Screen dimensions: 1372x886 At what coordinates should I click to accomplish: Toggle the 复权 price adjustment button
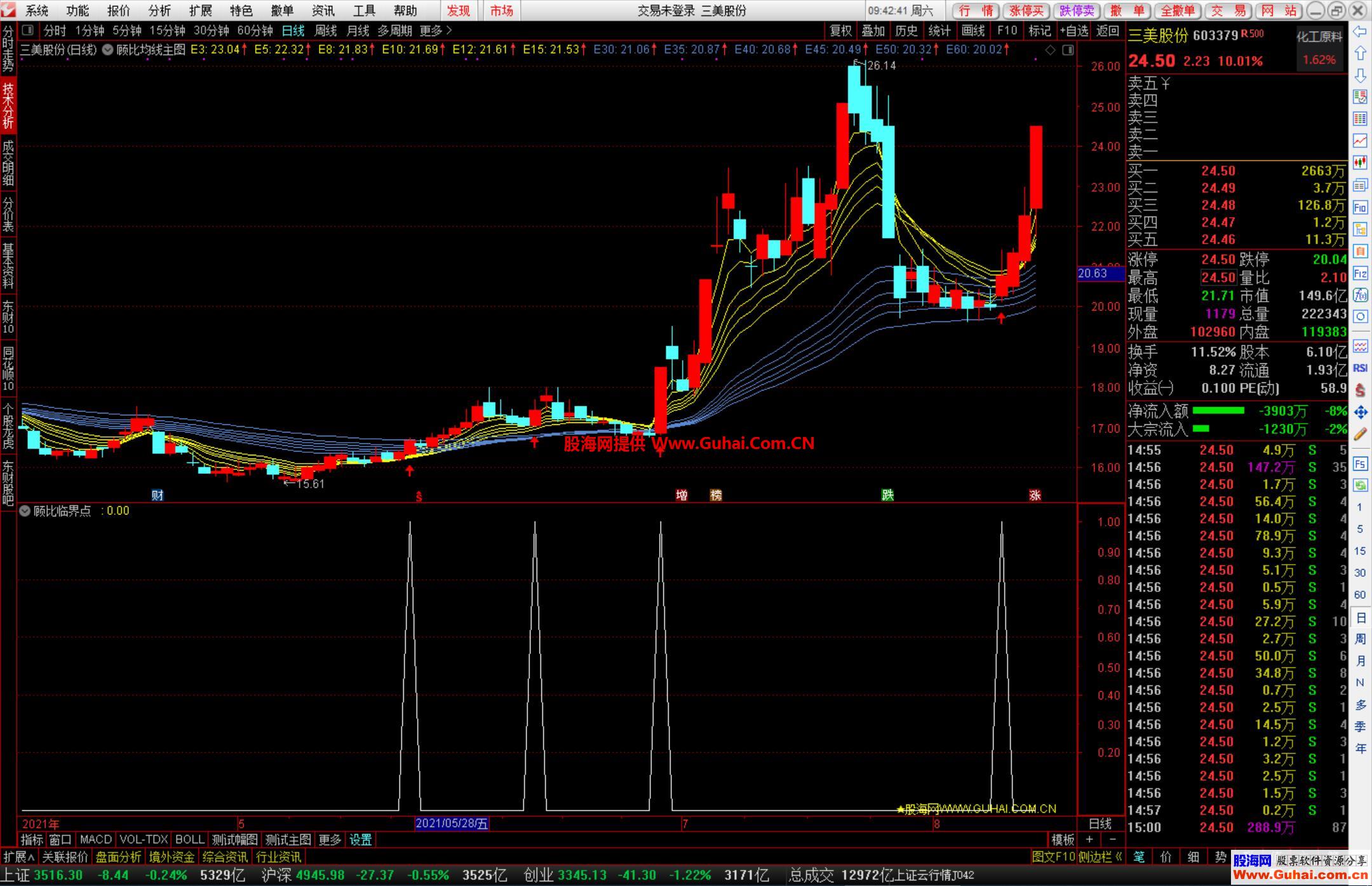(x=841, y=30)
